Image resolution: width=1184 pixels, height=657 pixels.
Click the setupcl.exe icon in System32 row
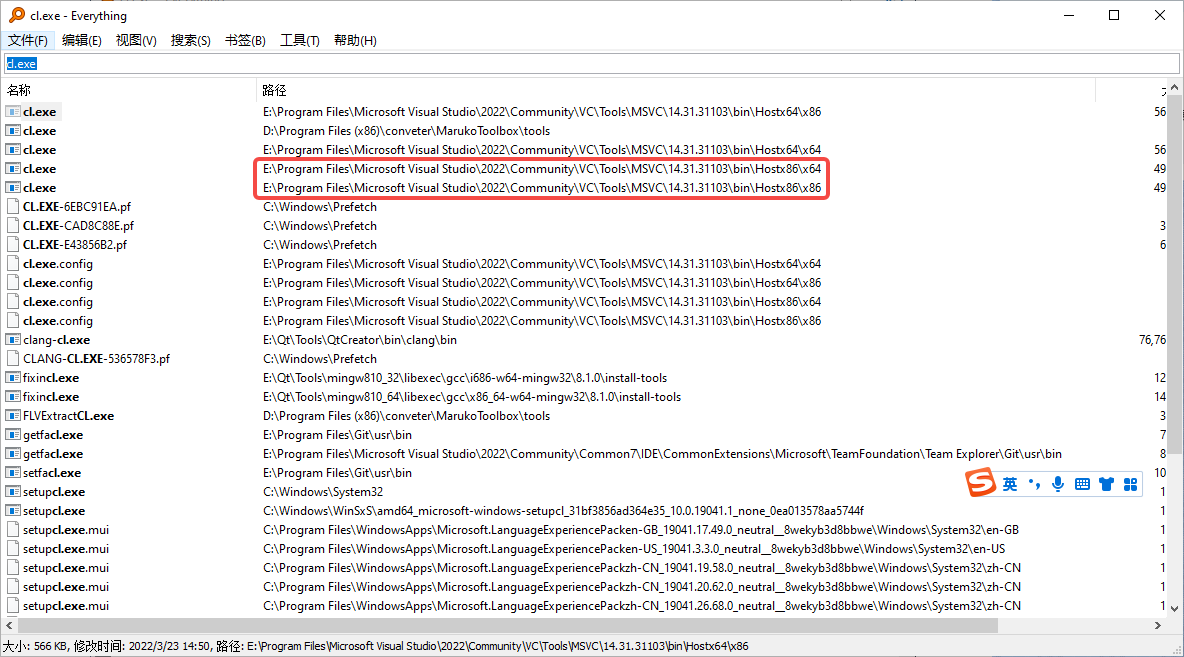(13, 492)
